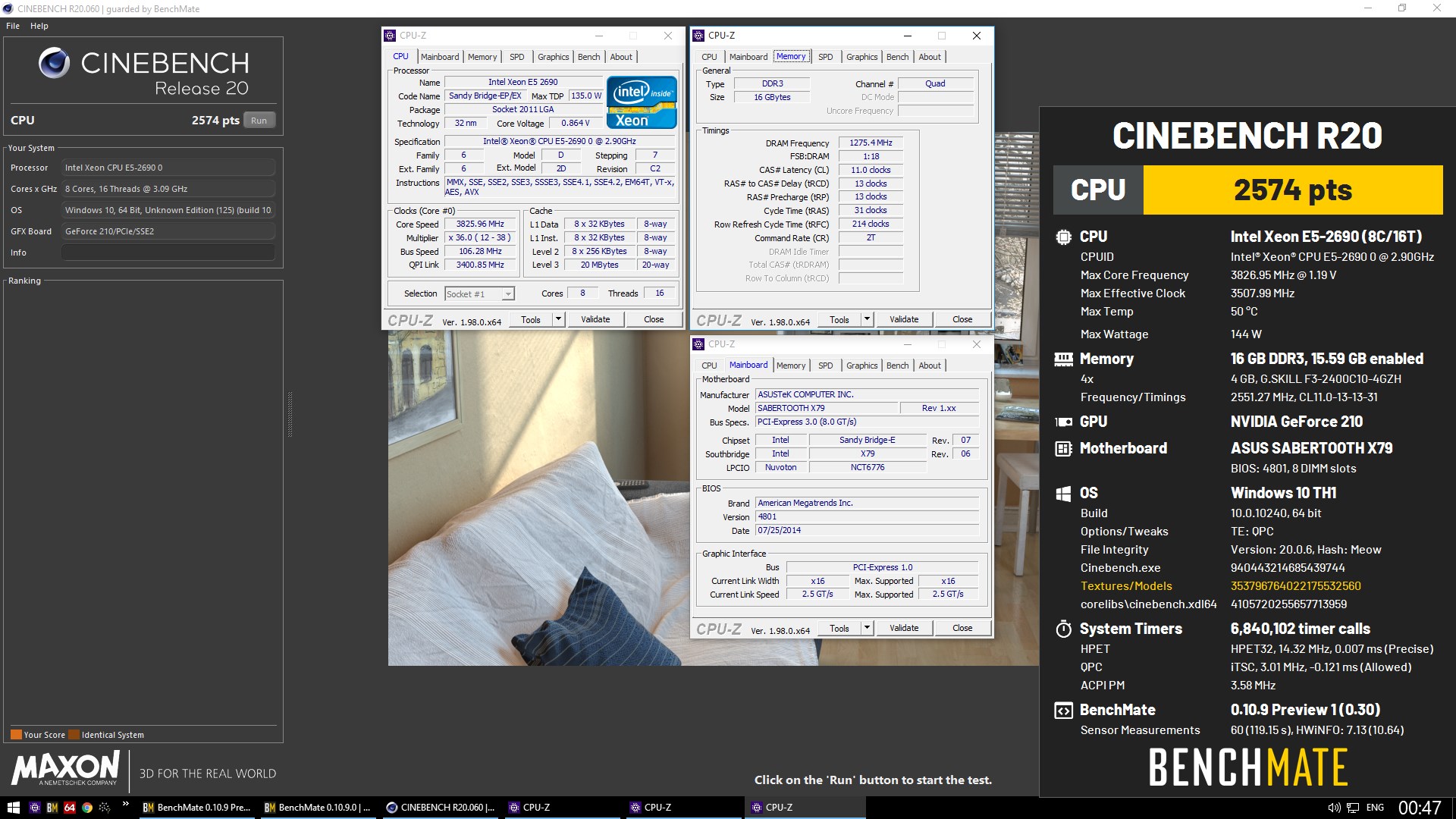
Task: Click Tools button in processor CPU-Z window
Action: (531, 319)
